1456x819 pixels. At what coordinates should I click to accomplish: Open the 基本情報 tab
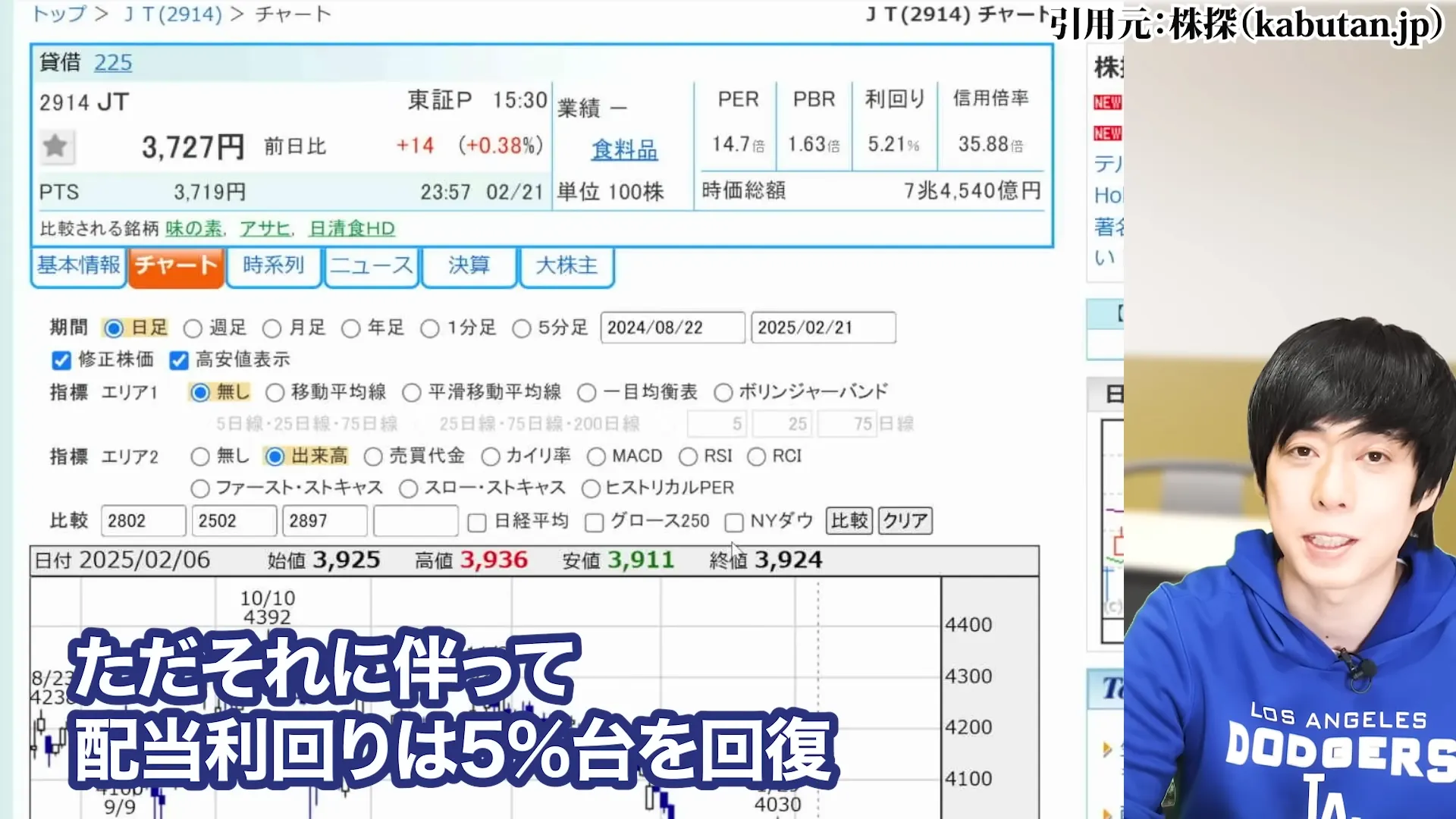tap(79, 265)
